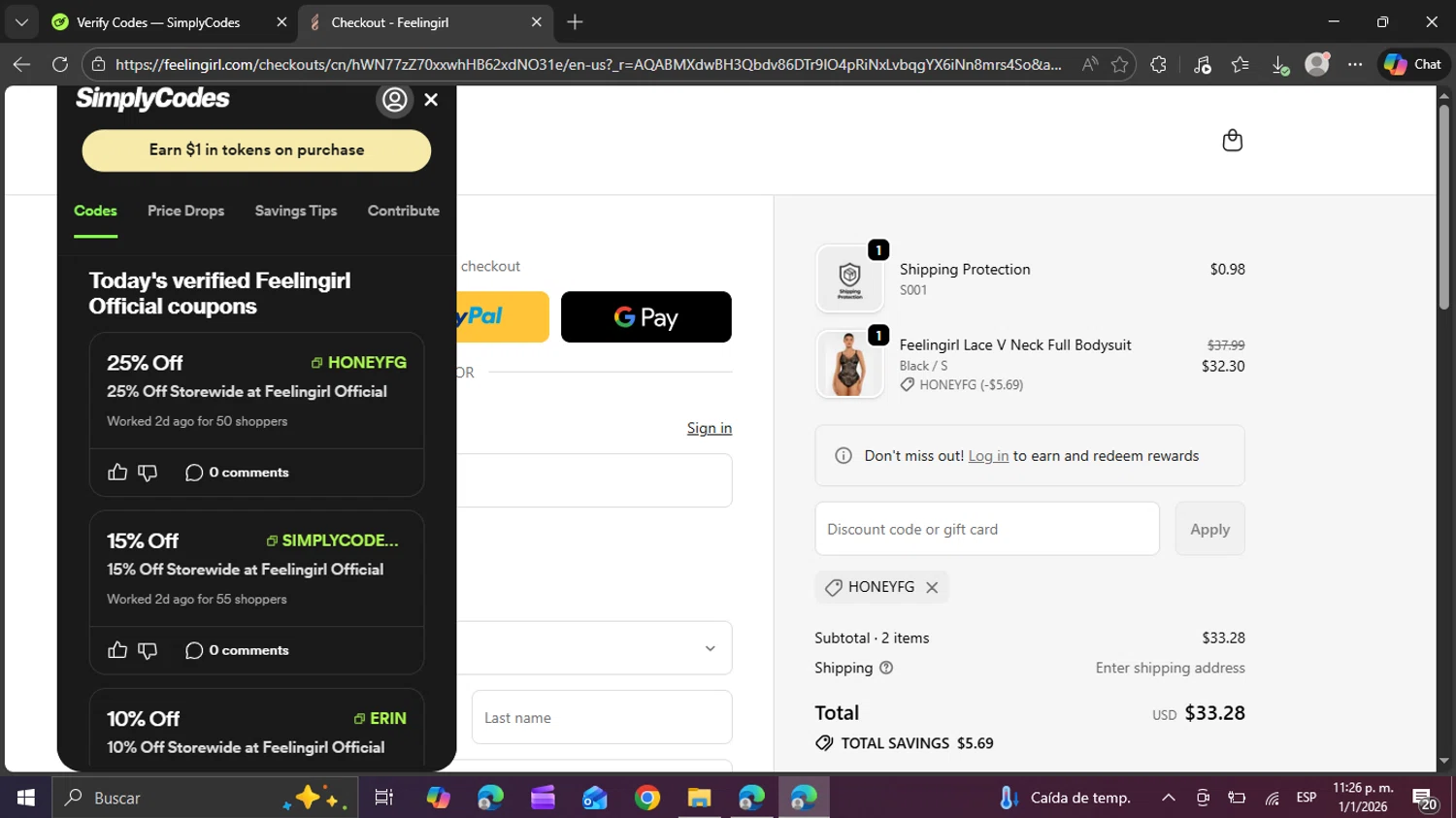This screenshot has width=1456, height=818.
Task: Close the SimplyCodes panel
Action: (431, 99)
